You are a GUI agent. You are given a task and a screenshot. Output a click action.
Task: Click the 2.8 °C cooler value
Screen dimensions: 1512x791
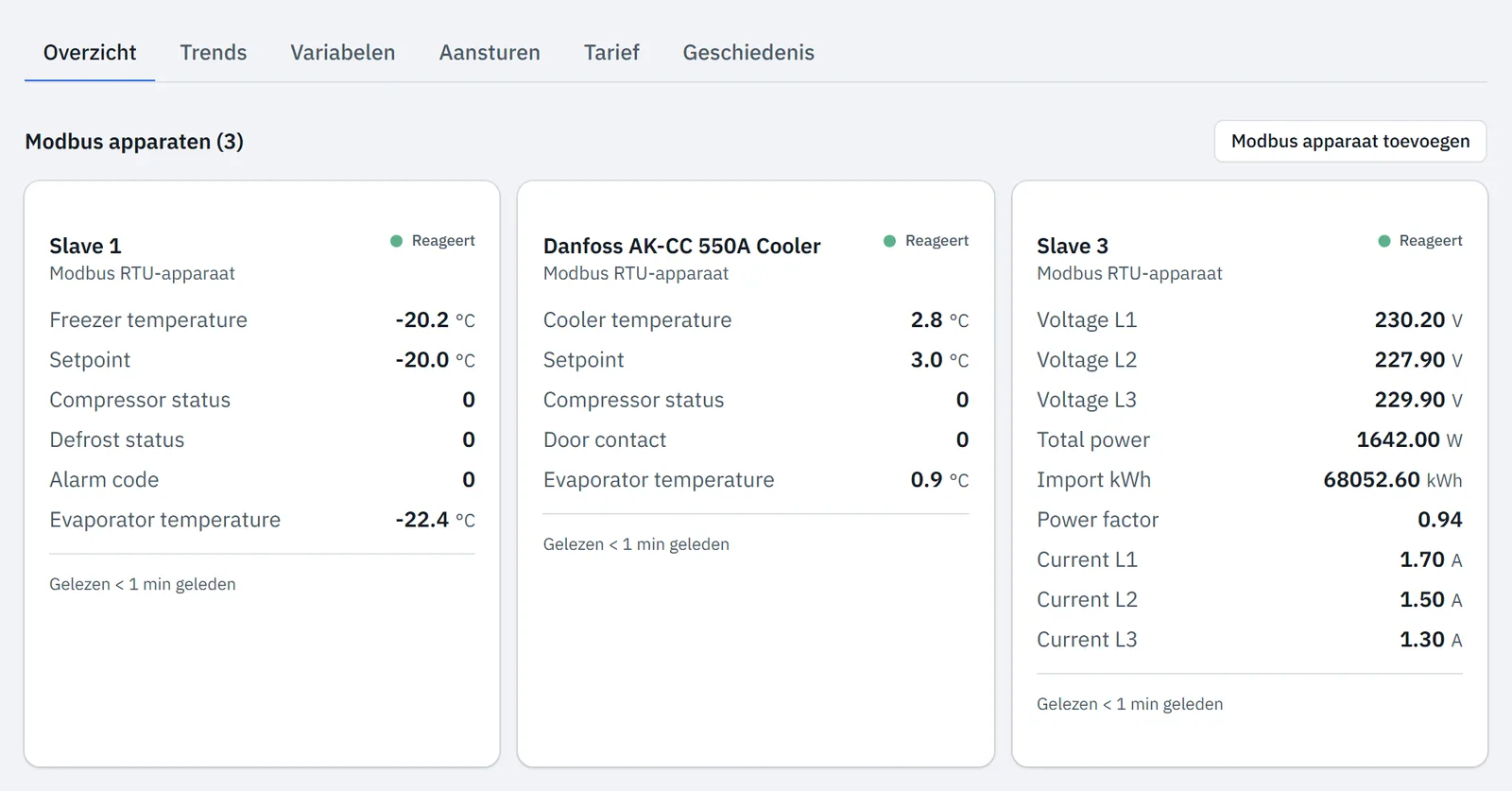(x=939, y=320)
